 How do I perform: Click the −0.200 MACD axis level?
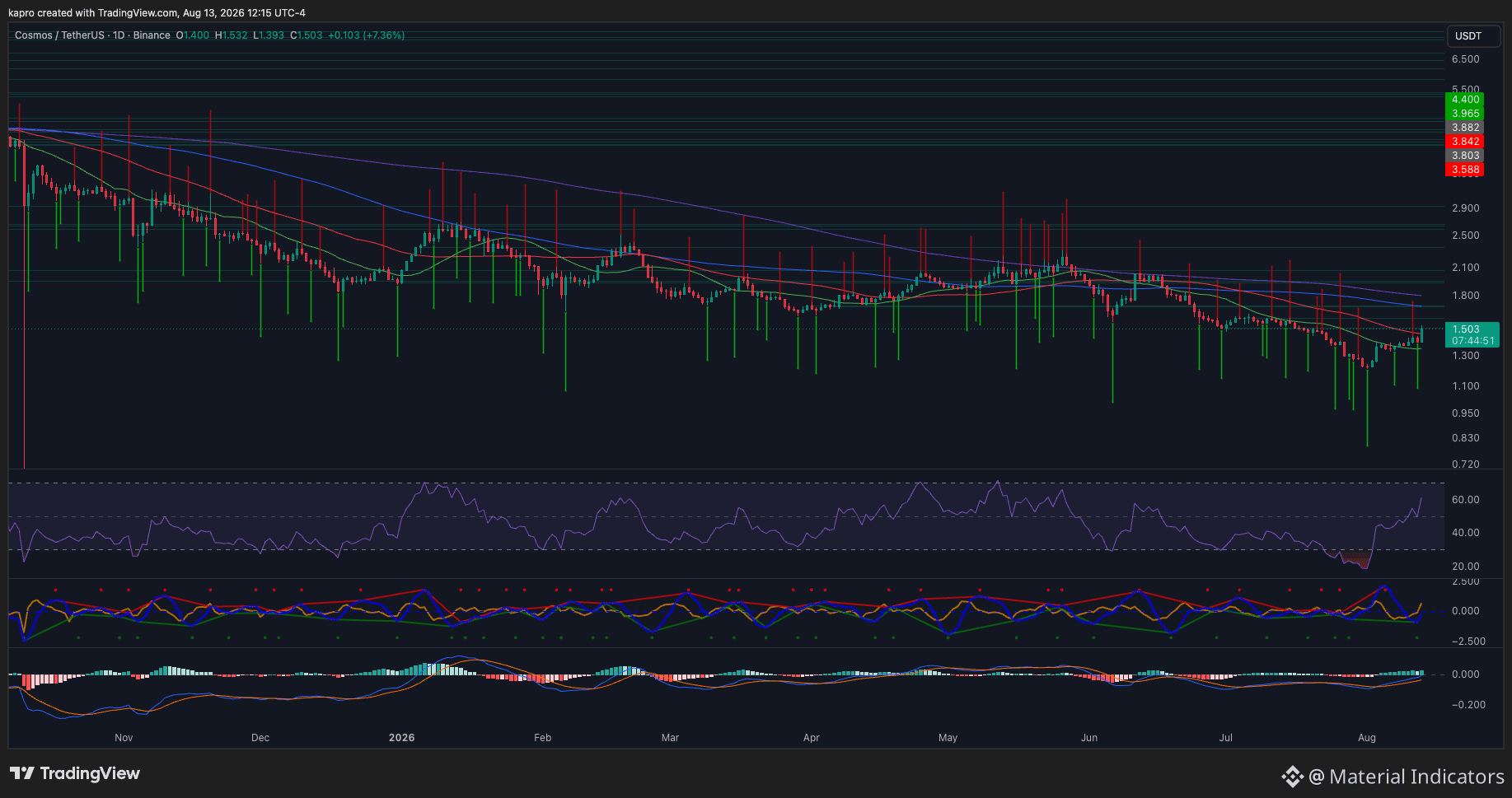1468,705
